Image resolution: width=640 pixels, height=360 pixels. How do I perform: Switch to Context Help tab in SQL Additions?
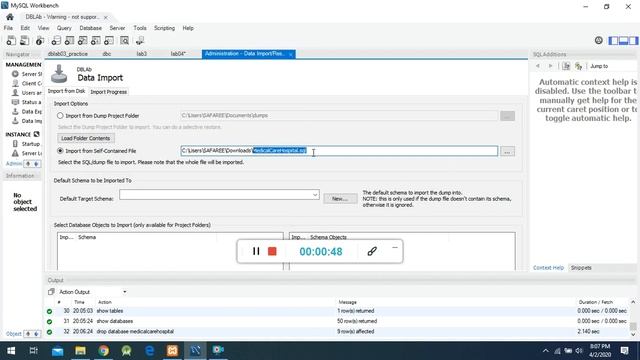(548, 268)
